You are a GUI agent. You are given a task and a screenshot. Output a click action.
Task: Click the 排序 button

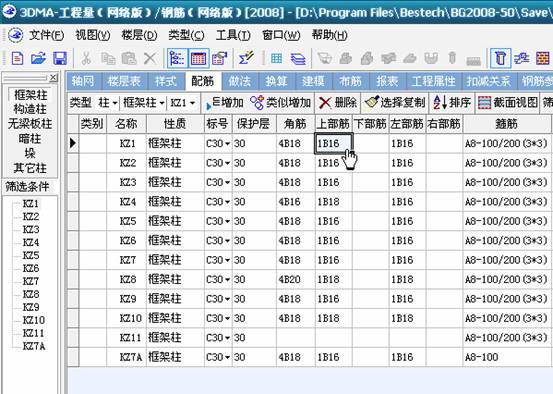coord(452,103)
